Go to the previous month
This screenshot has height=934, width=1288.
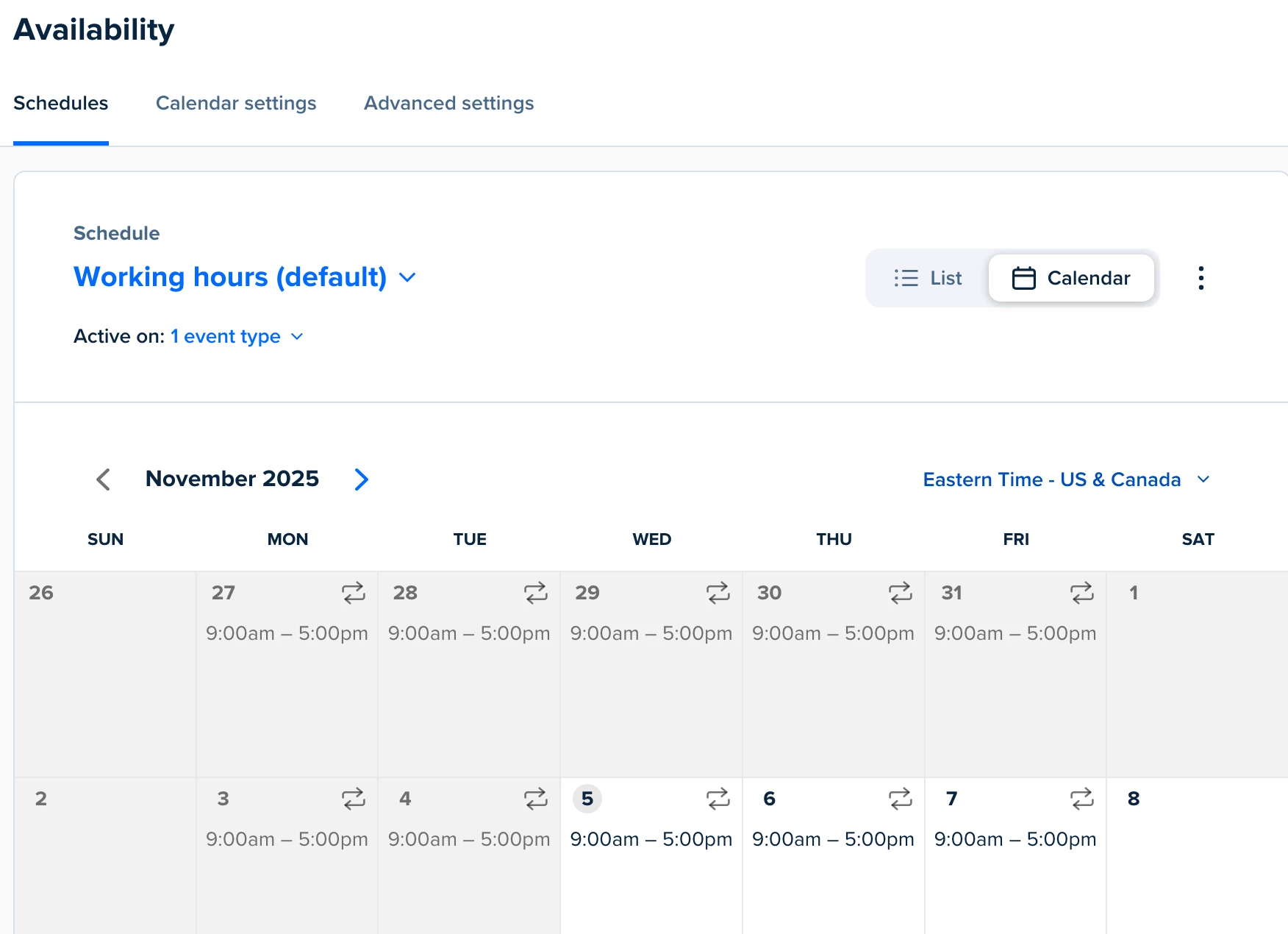104,480
